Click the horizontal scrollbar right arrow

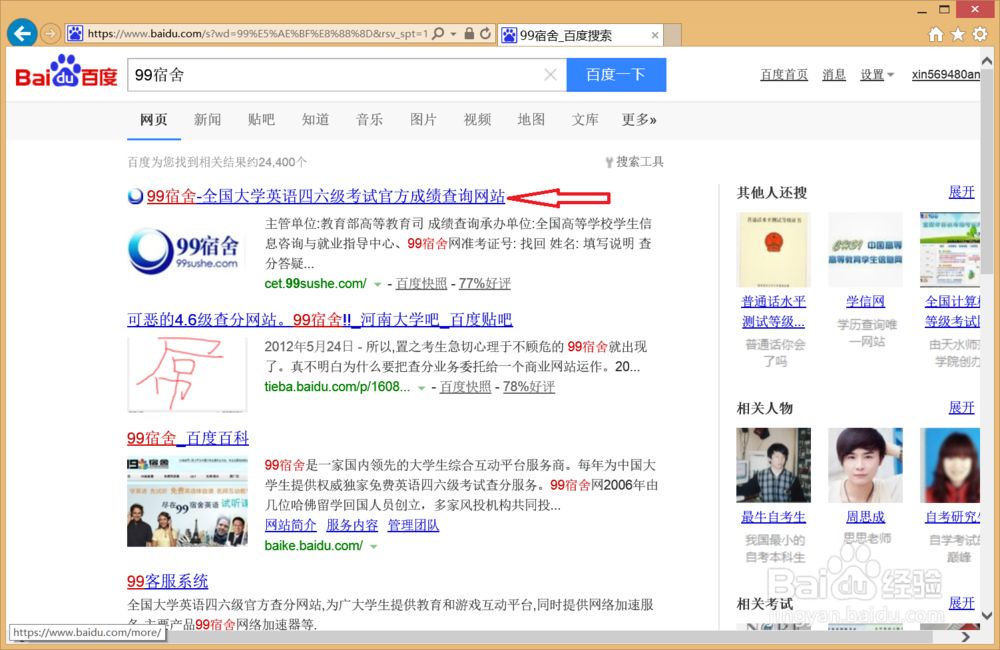tap(966, 637)
